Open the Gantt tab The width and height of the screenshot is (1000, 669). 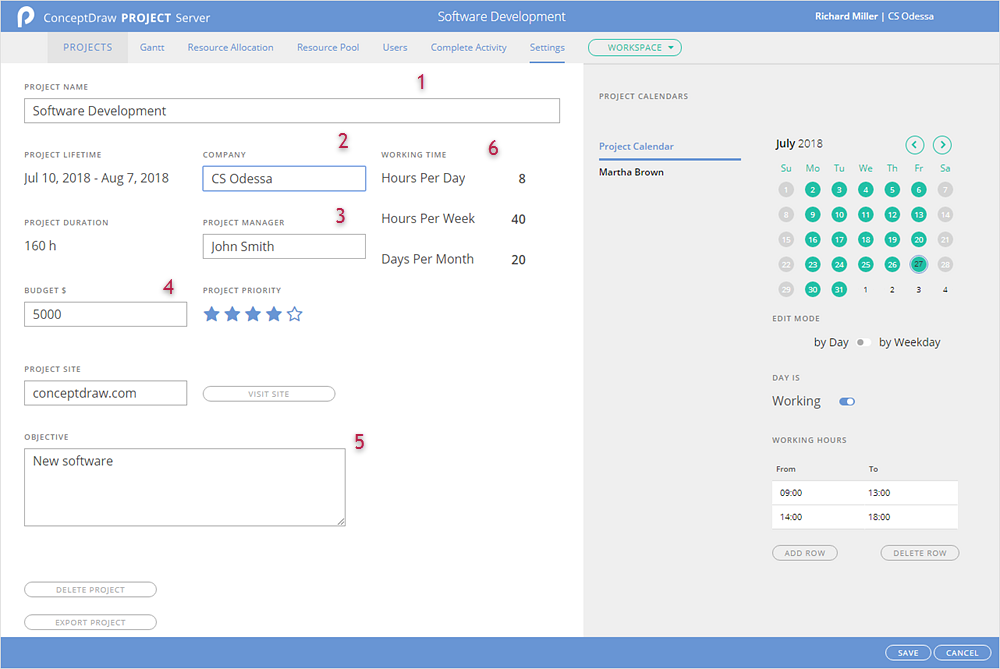(x=152, y=47)
